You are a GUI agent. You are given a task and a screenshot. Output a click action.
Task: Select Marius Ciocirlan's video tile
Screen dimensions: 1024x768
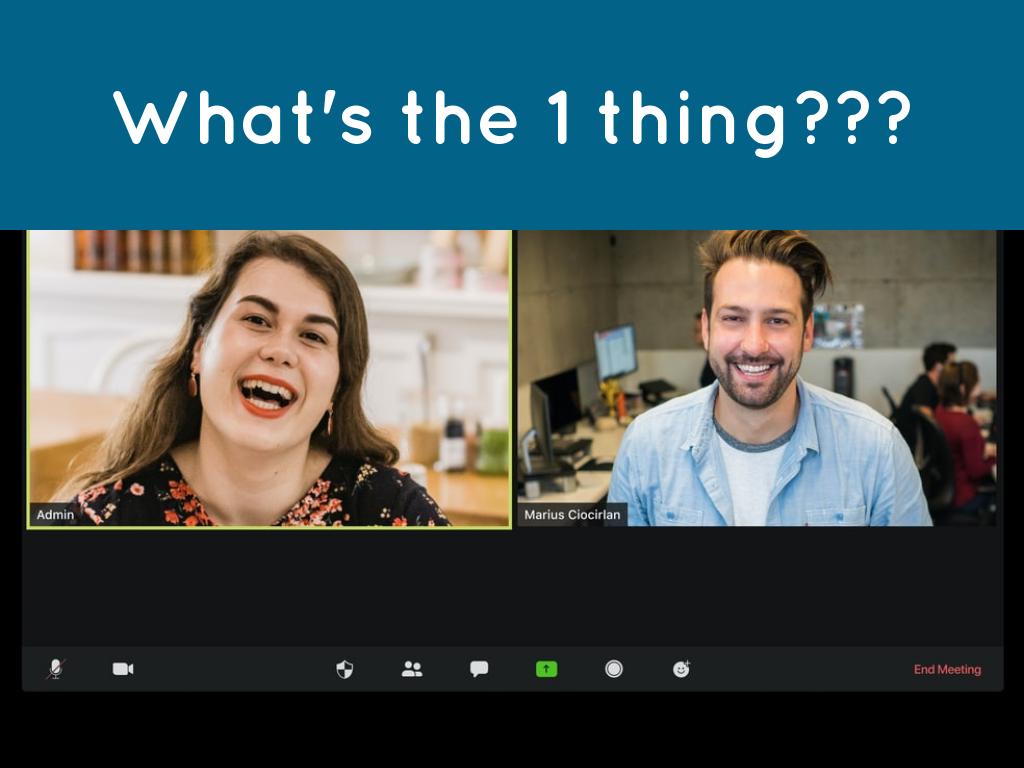[x=757, y=378]
